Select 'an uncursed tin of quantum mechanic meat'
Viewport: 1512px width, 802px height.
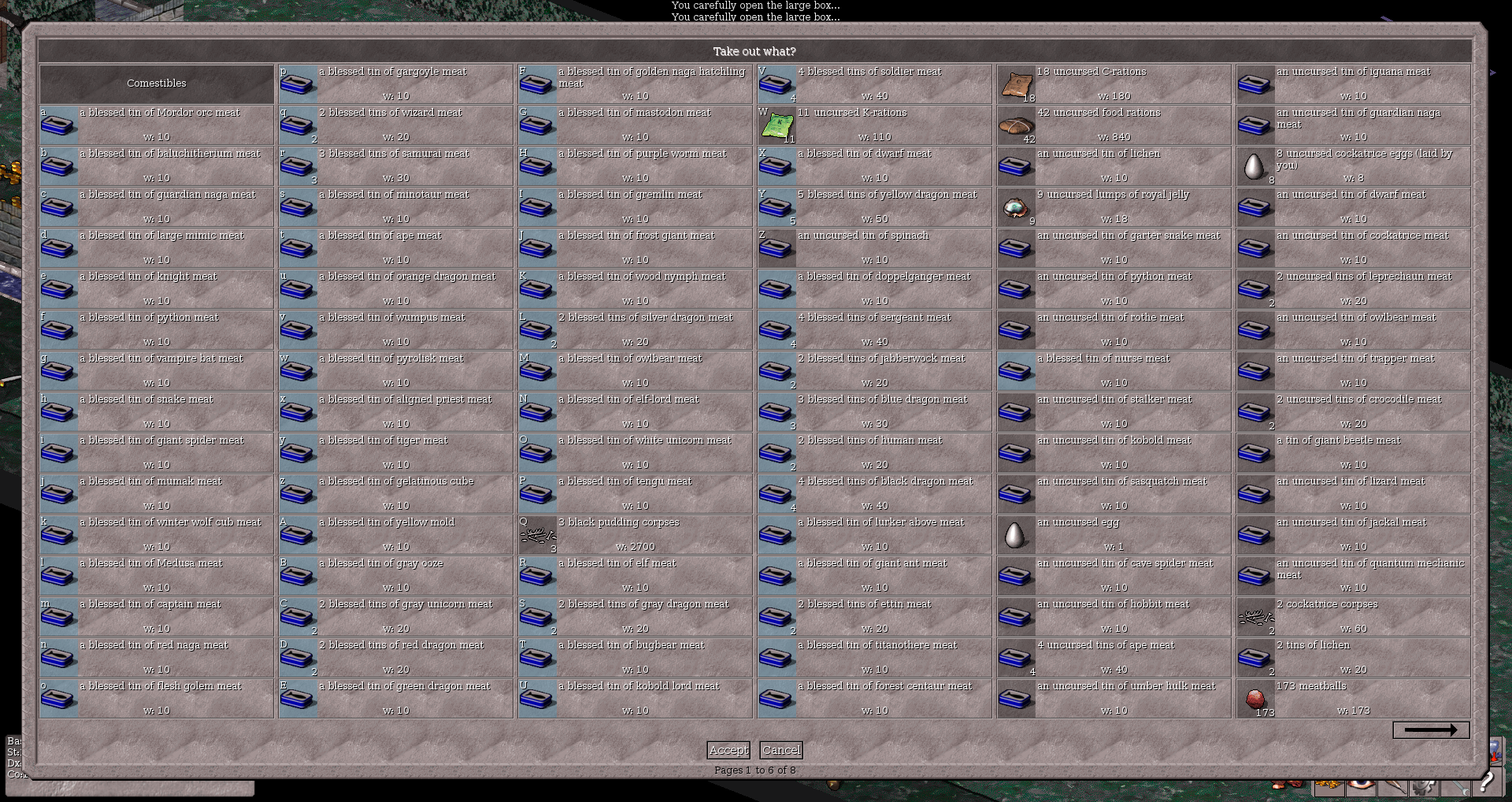point(1354,576)
